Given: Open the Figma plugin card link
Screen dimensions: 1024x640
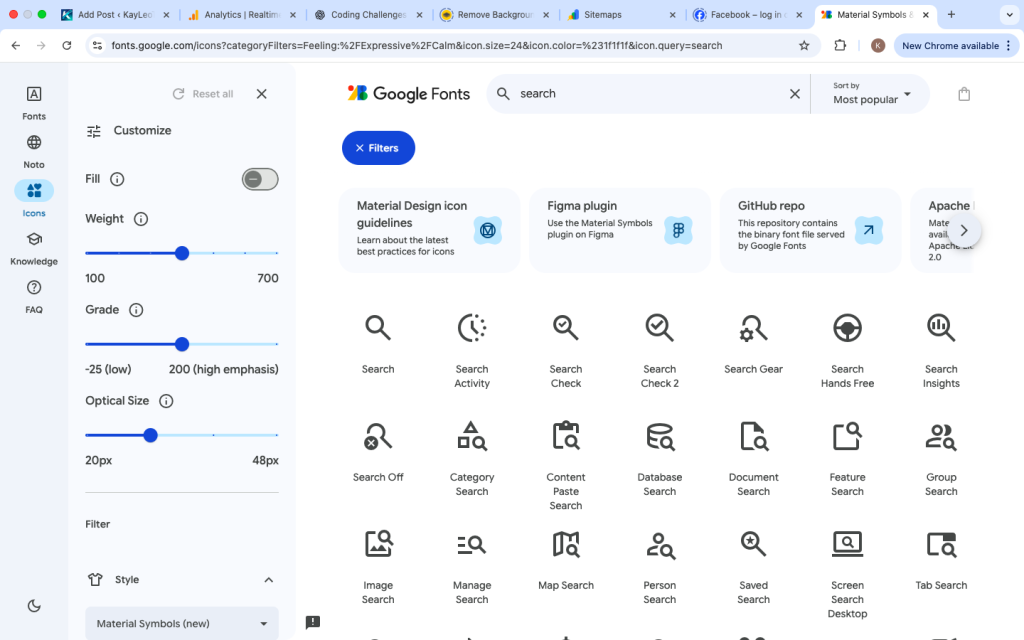Looking at the screenshot, I should pyautogui.click(x=618, y=230).
